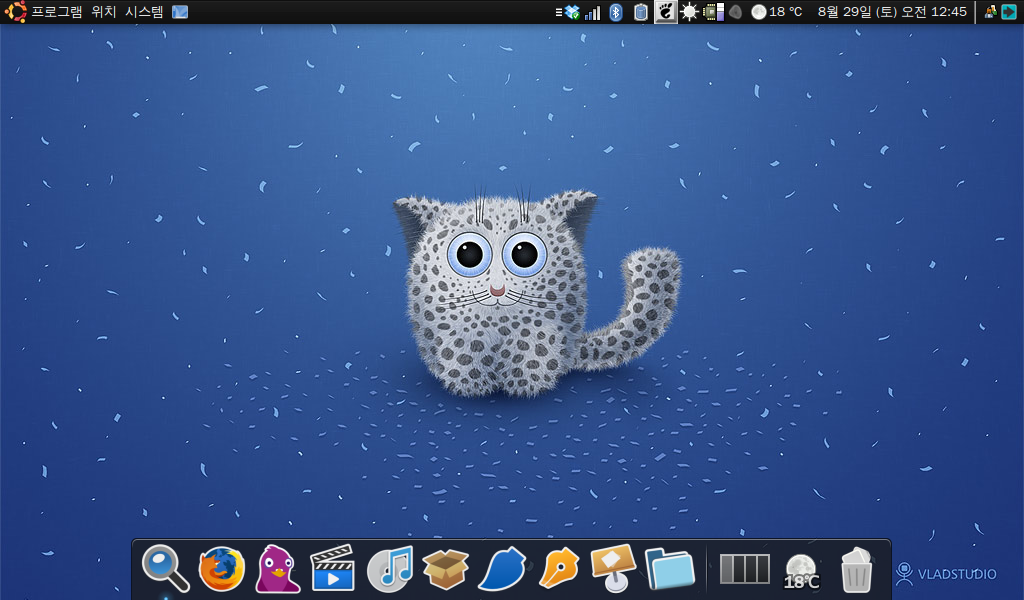The width and height of the screenshot is (1024, 600).
Task: Open the music note player in the dock
Action: [x=391, y=569]
